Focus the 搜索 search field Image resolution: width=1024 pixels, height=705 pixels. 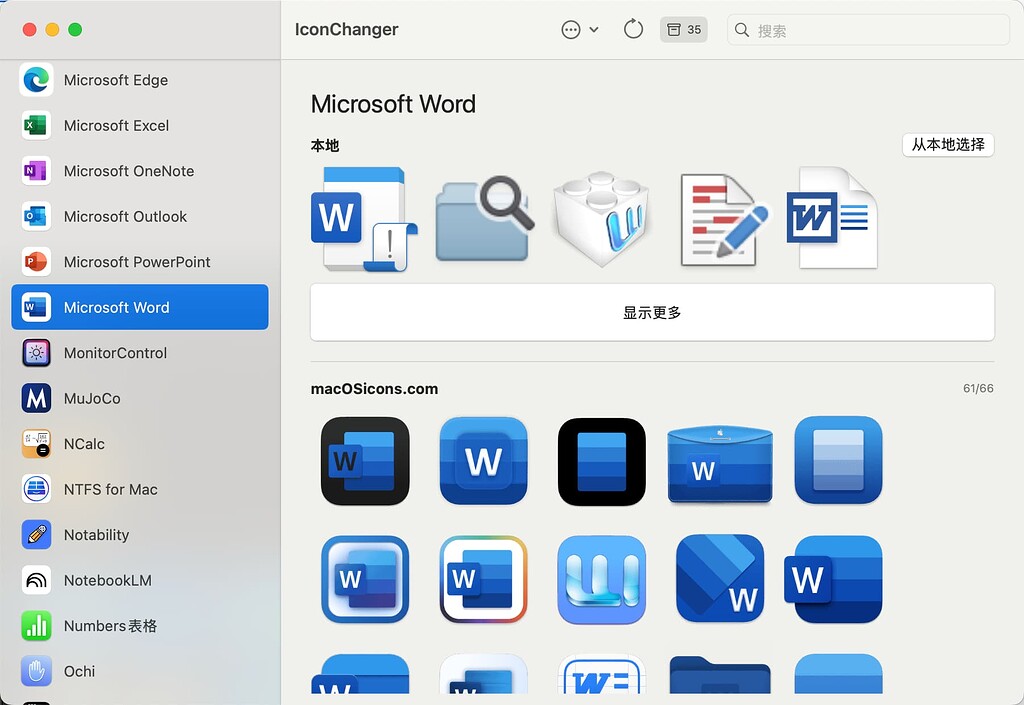[x=869, y=30]
